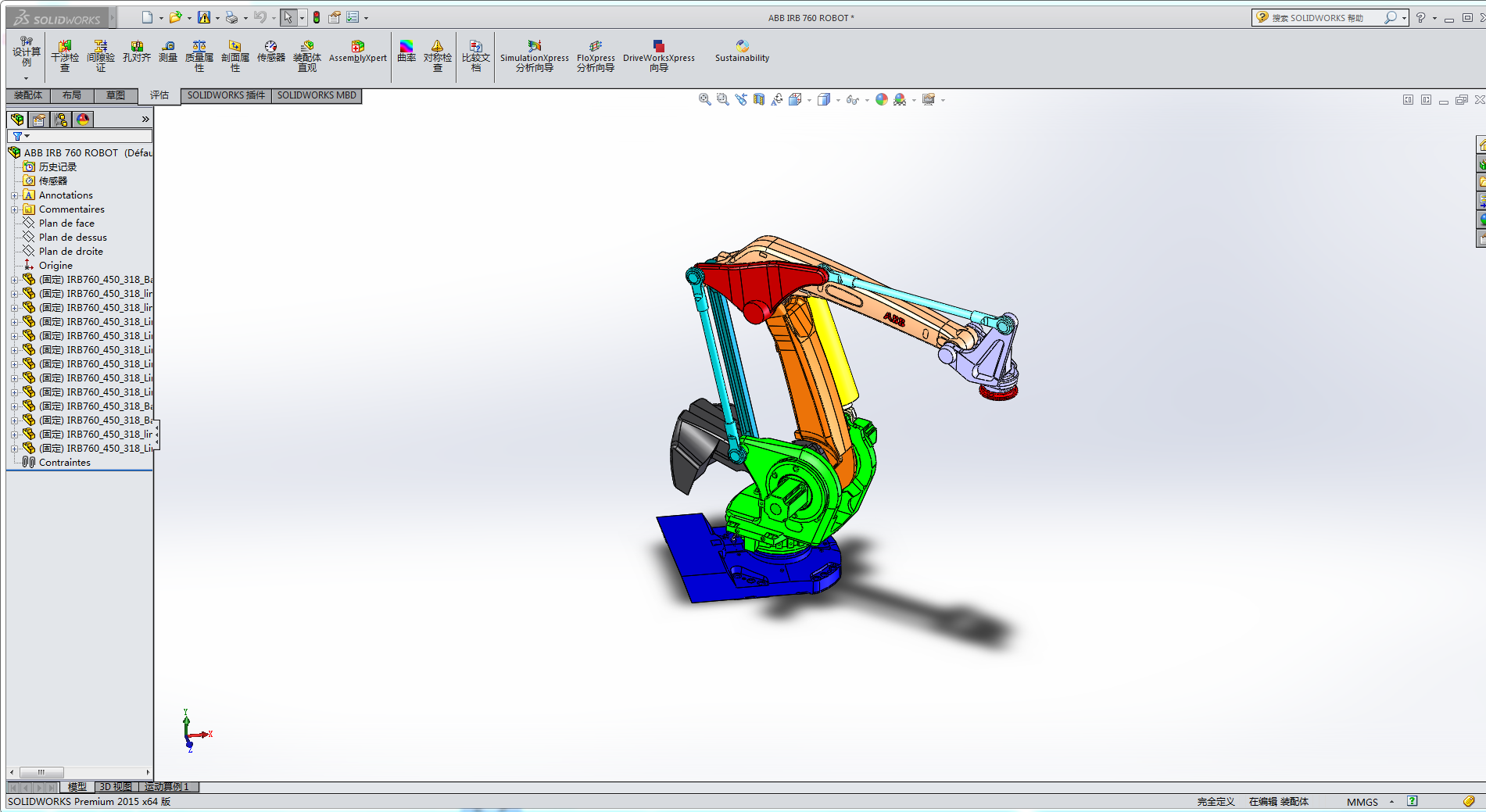
Task: Open the 运动算例 1 motion study tab
Action: coord(167,787)
